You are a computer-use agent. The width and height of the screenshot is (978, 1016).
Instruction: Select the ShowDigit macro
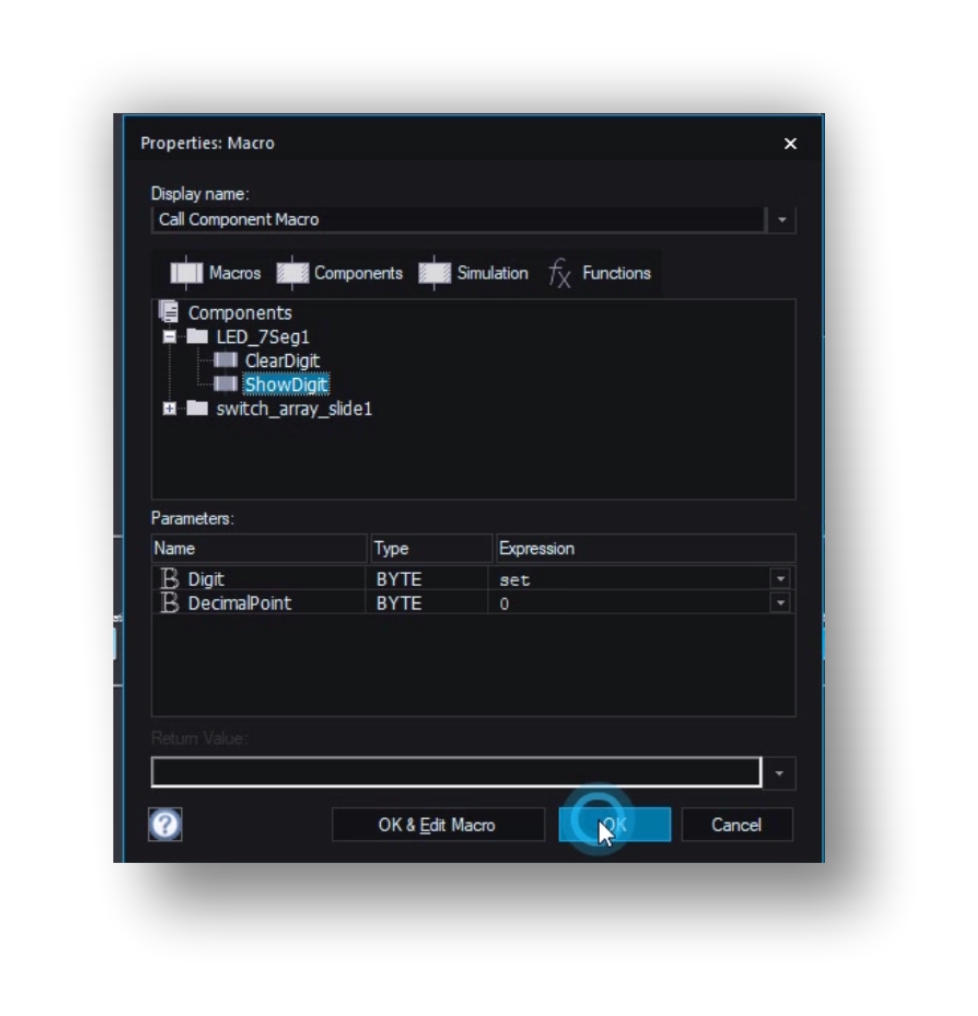[286, 385]
